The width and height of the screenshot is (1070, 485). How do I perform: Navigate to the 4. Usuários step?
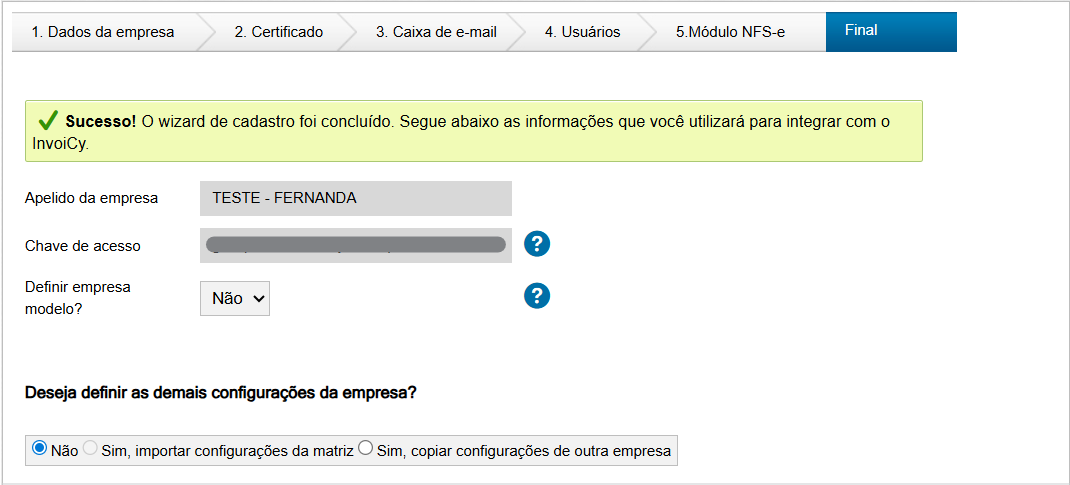pos(582,32)
